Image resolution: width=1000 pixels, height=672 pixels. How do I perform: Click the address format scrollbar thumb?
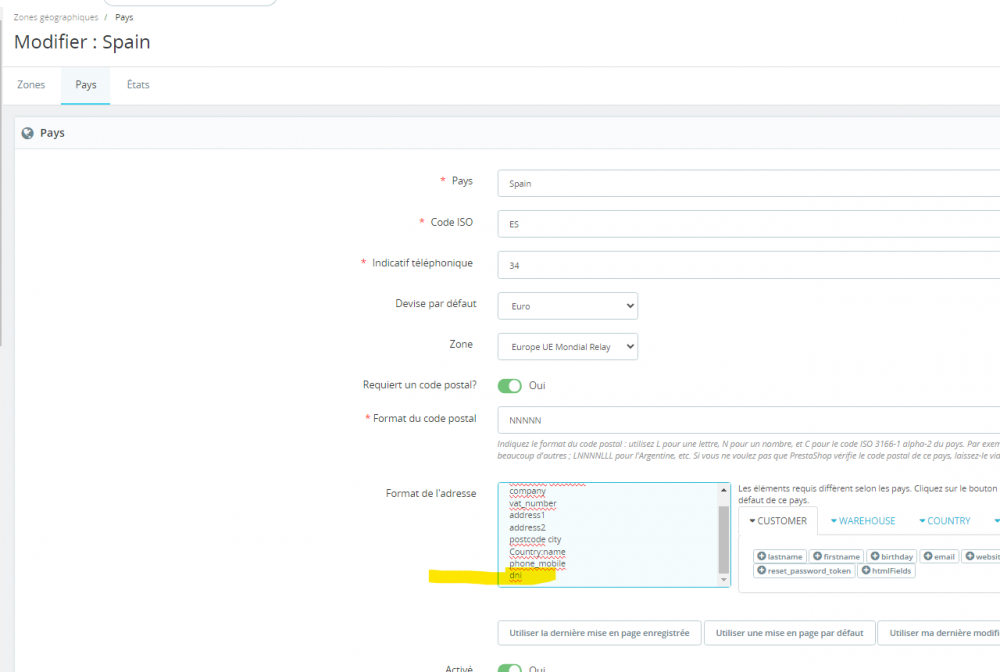click(723, 539)
